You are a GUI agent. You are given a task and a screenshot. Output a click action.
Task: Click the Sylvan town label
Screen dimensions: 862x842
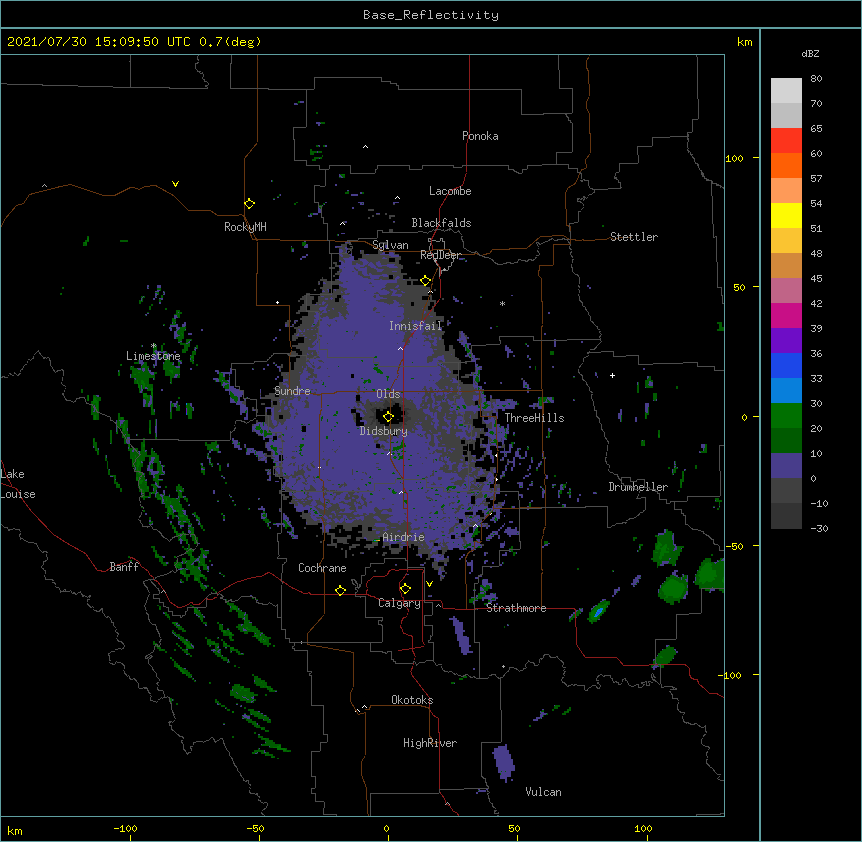coord(390,245)
